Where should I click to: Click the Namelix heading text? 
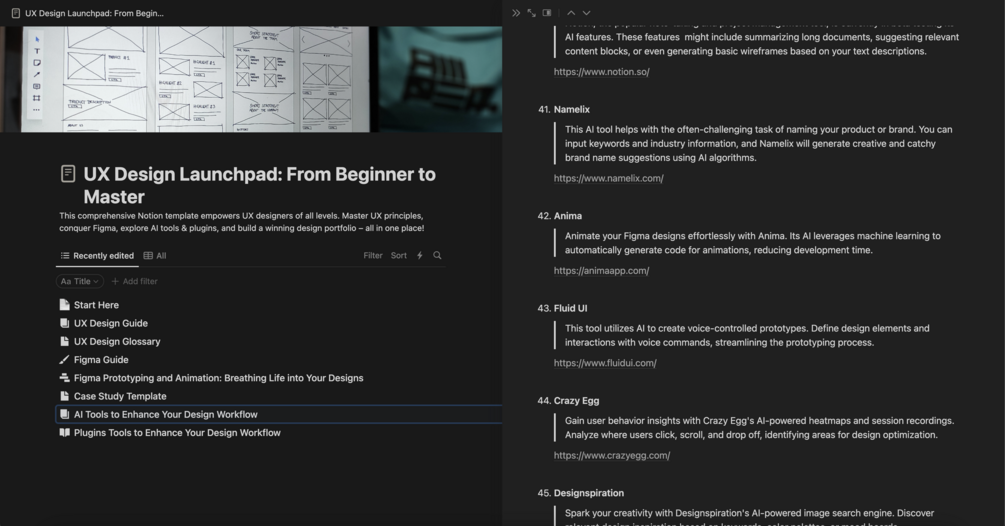[x=572, y=110]
